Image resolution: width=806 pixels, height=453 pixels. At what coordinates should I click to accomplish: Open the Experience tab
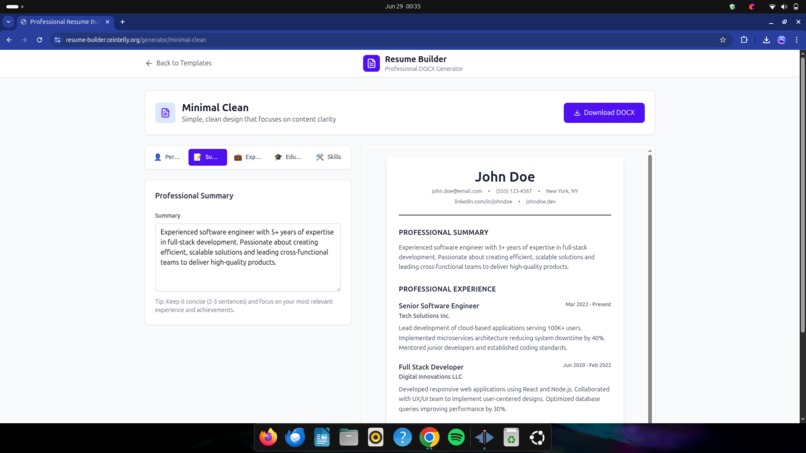point(248,157)
